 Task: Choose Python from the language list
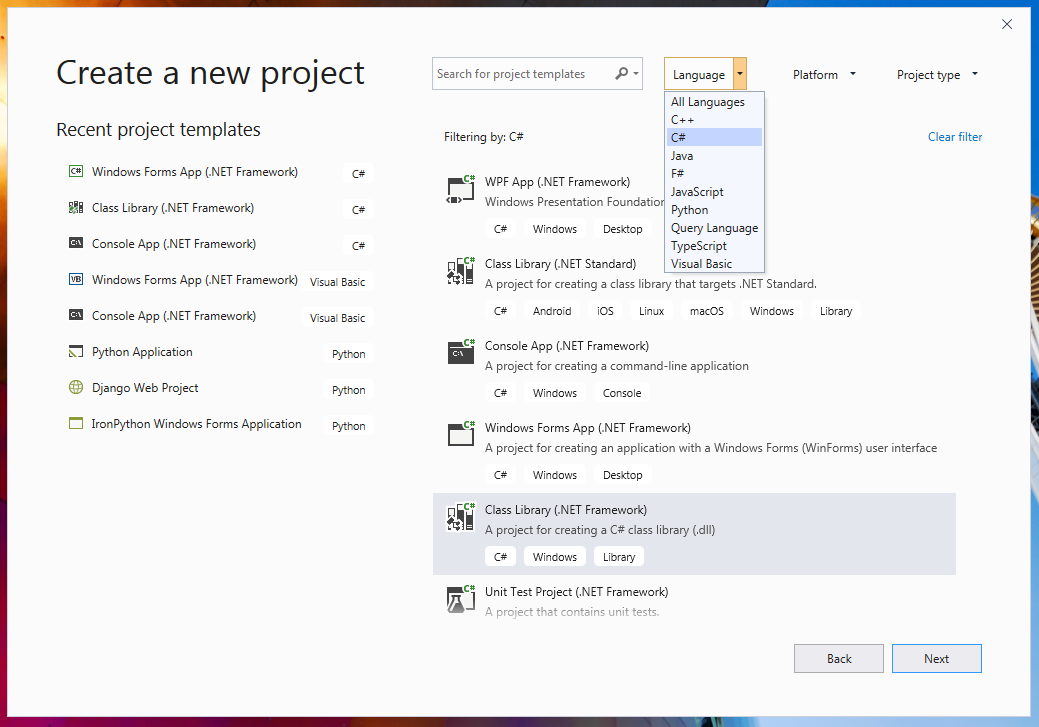[x=714, y=209]
